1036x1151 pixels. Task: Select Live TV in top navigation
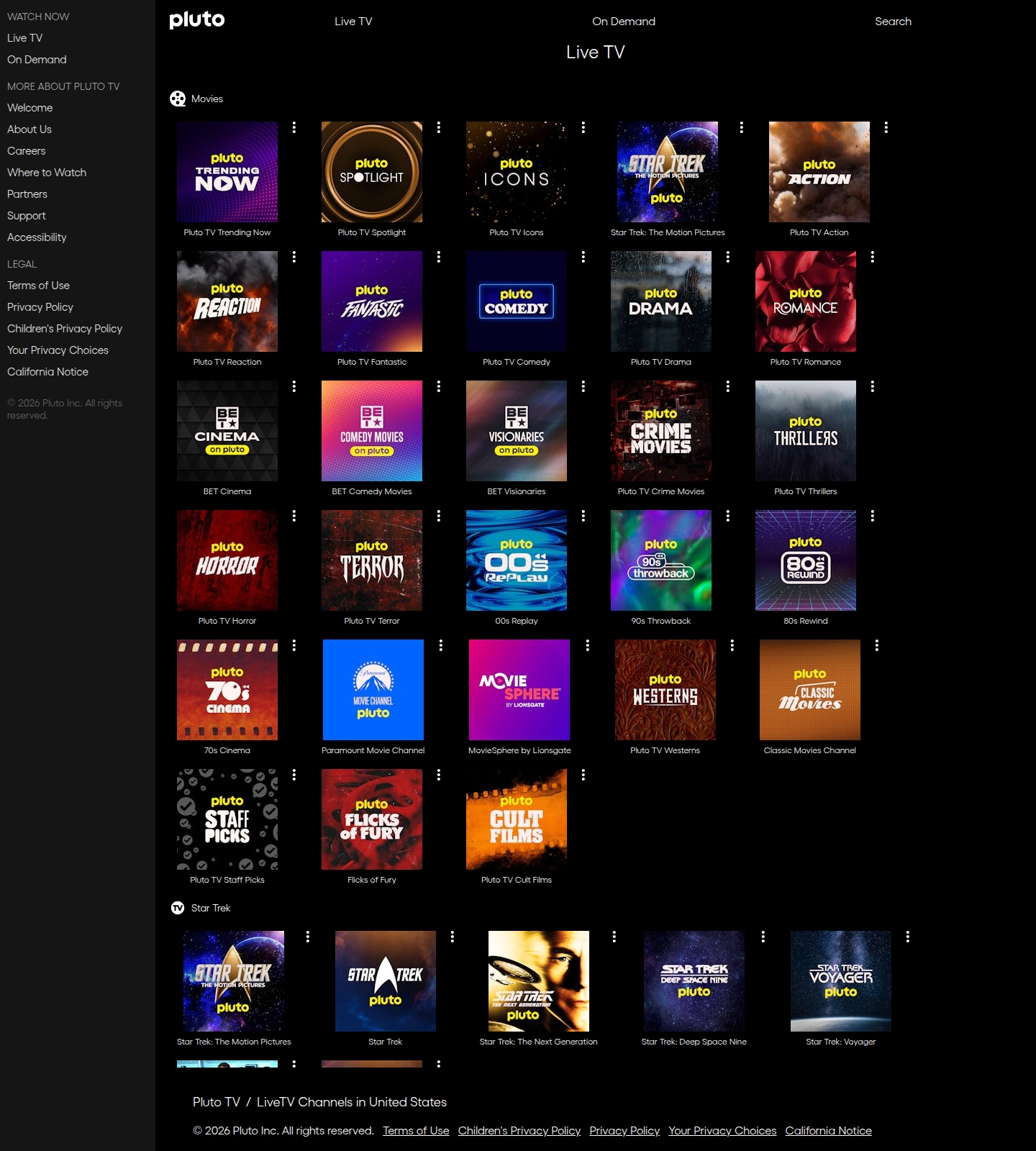point(353,22)
